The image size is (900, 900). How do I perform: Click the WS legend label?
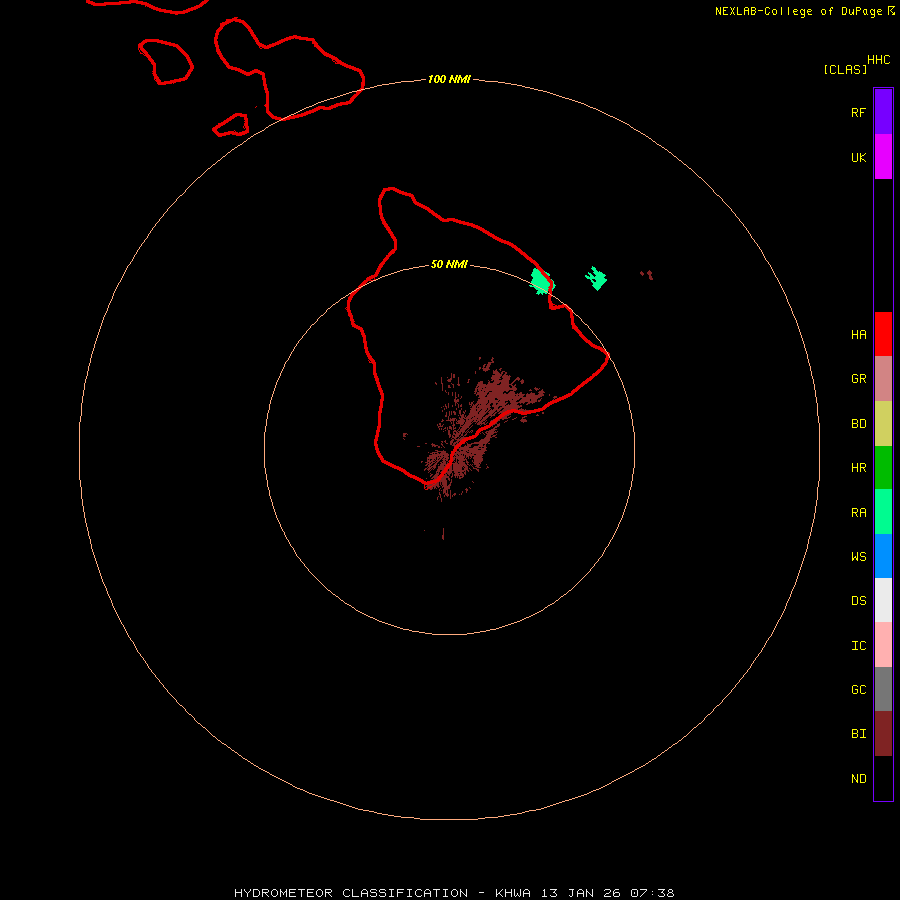tap(858, 556)
